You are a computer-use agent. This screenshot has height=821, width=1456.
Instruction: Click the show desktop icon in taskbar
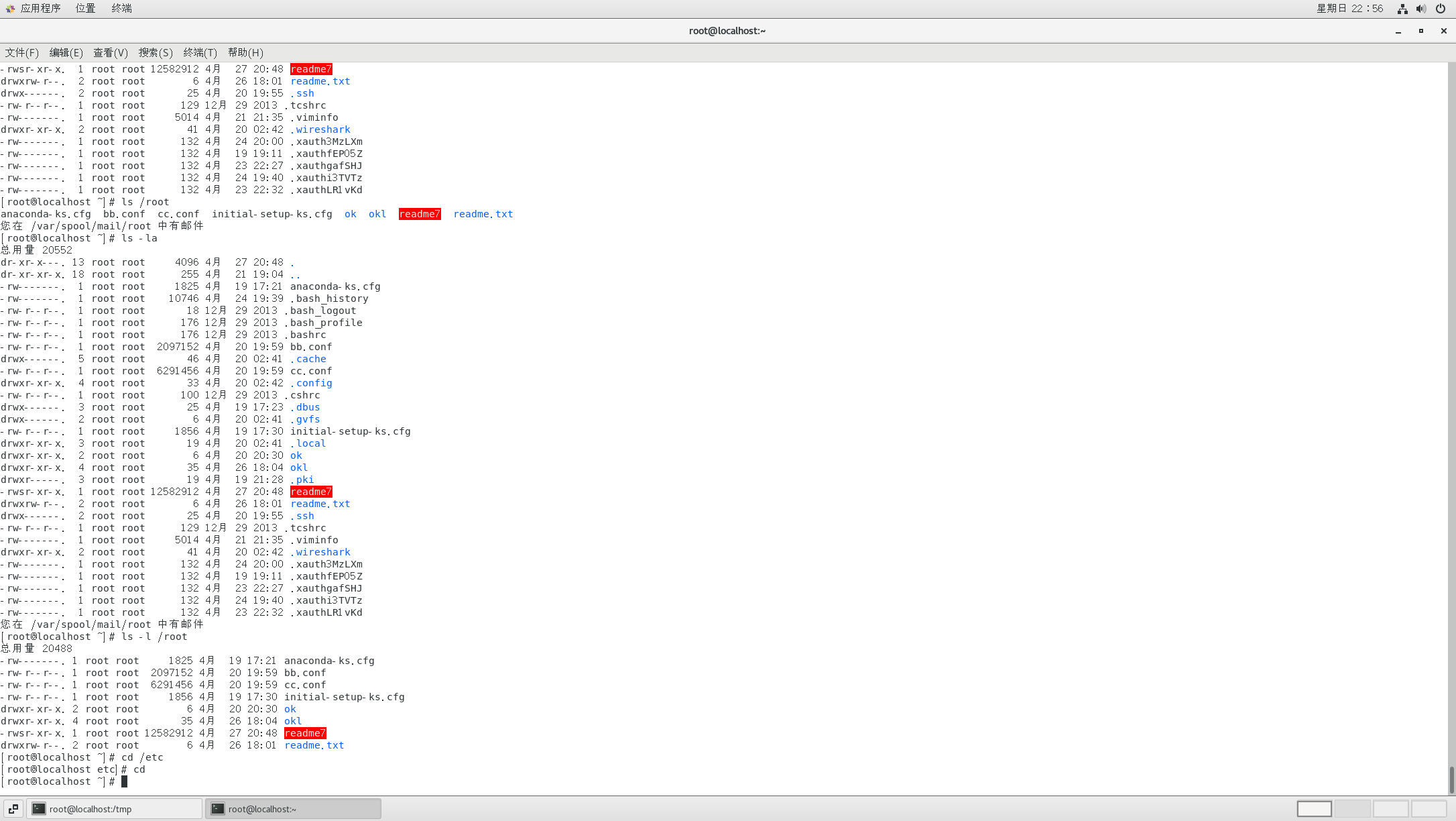[13, 809]
